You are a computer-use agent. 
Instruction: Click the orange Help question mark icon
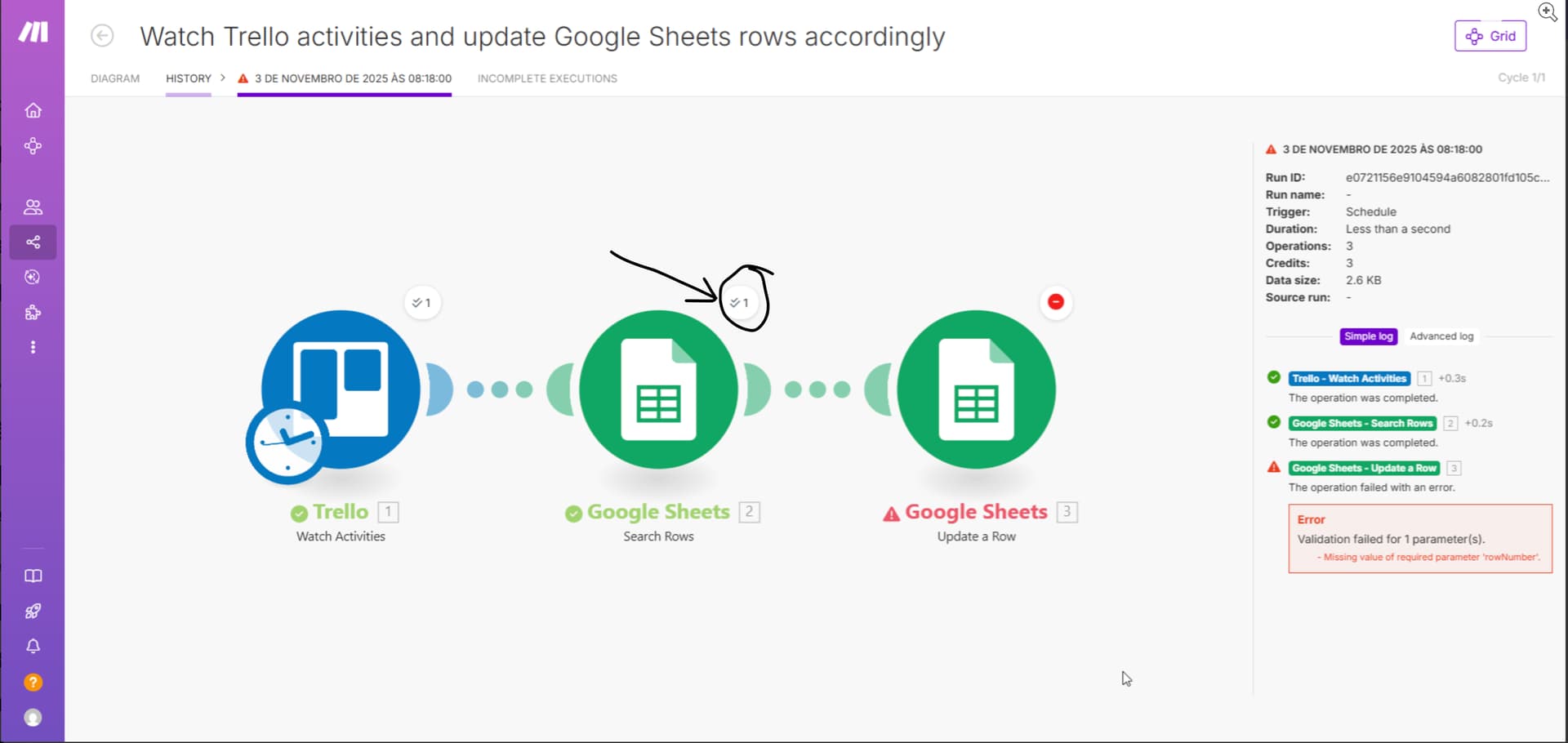coord(33,683)
